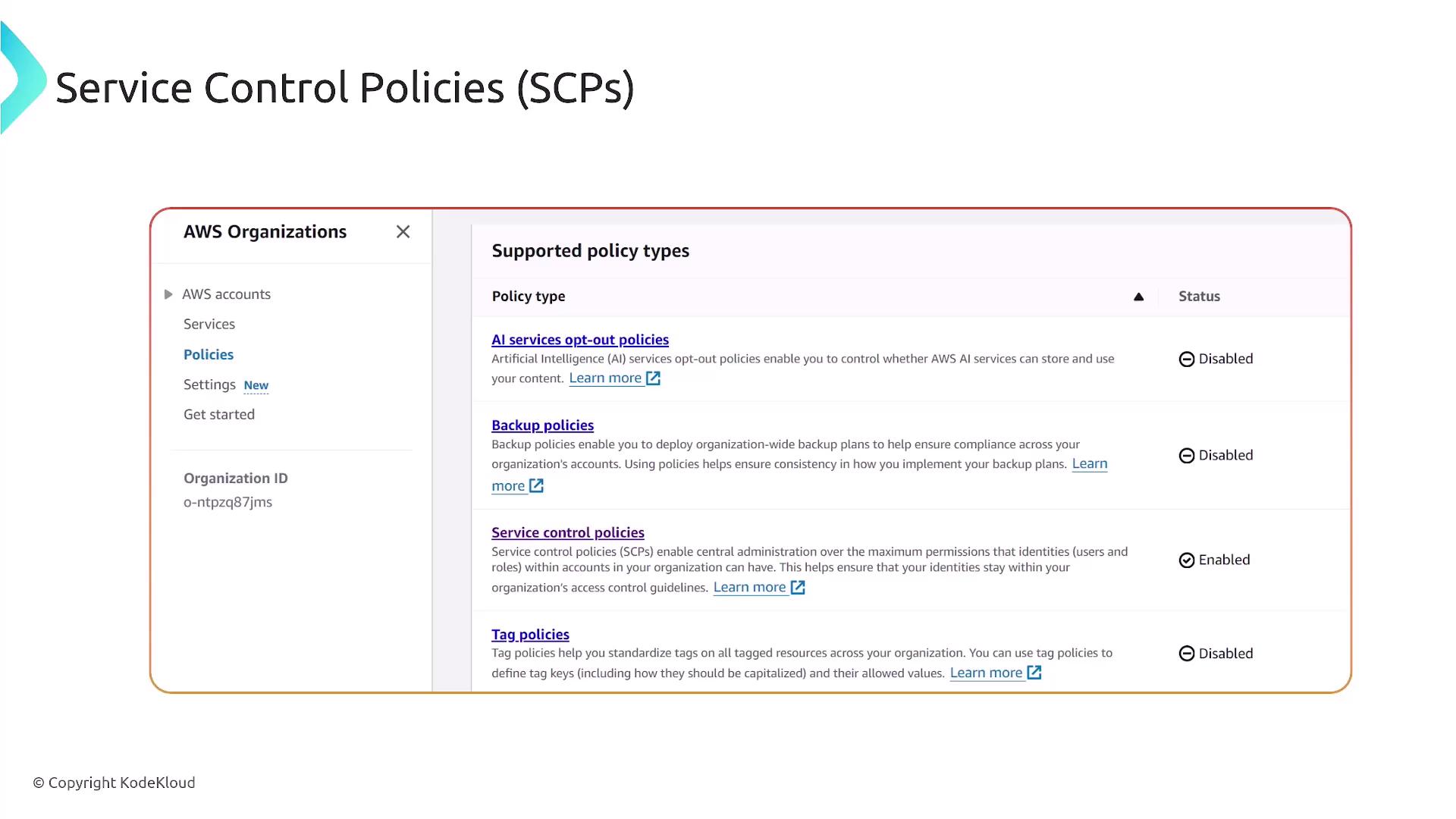Open the Backup policies link

pyautogui.click(x=542, y=425)
